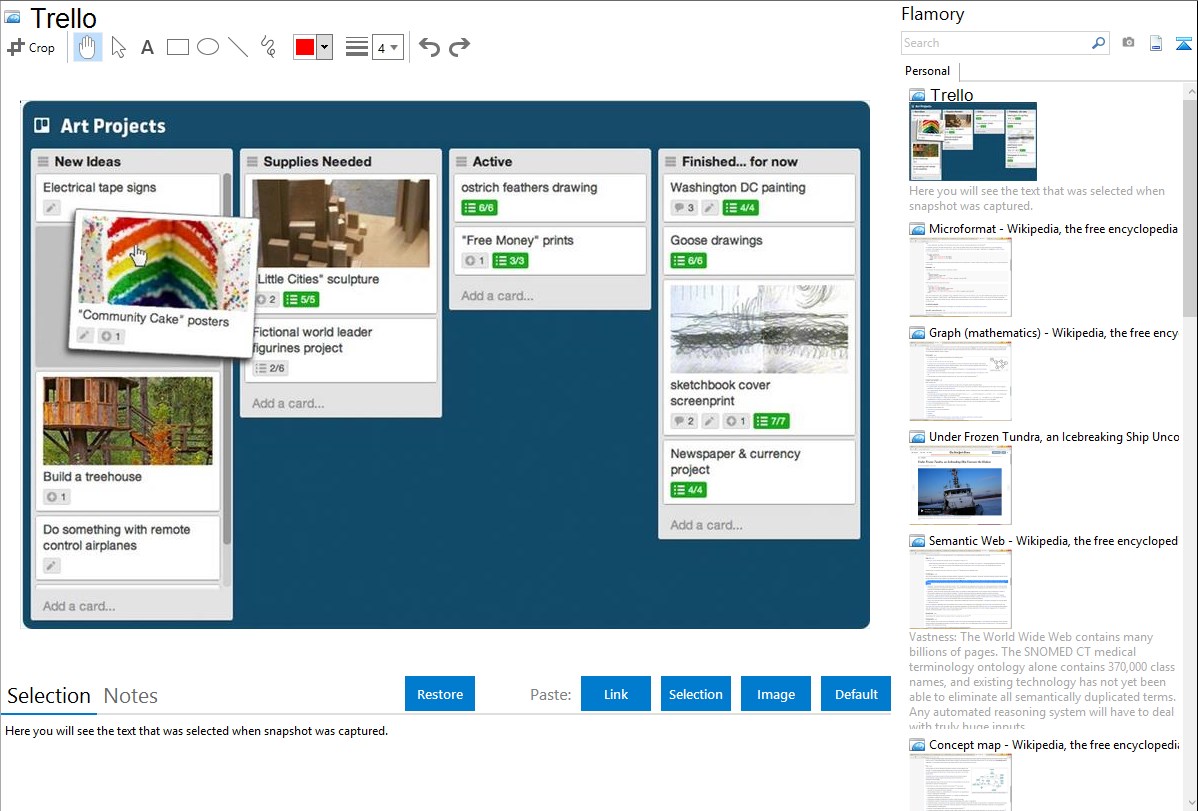The width and height of the screenshot is (1198, 811).
Task: Click Add a card in Active list
Action: [x=497, y=296]
